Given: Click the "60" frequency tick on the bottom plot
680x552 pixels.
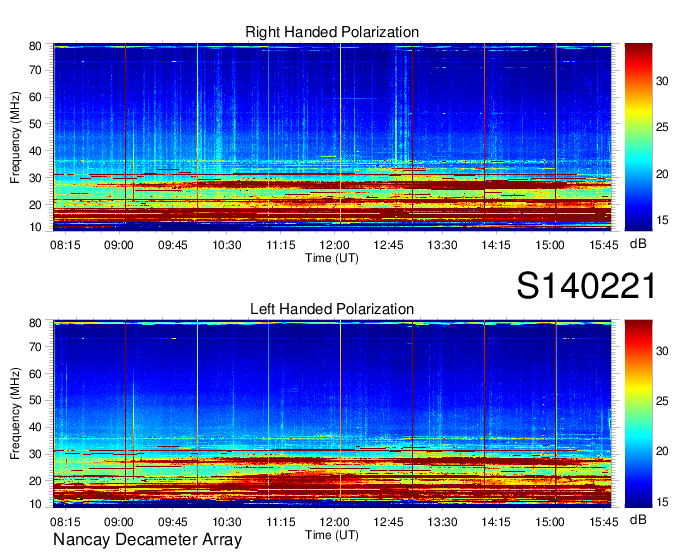Looking at the screenshot, I should point(35,373).
